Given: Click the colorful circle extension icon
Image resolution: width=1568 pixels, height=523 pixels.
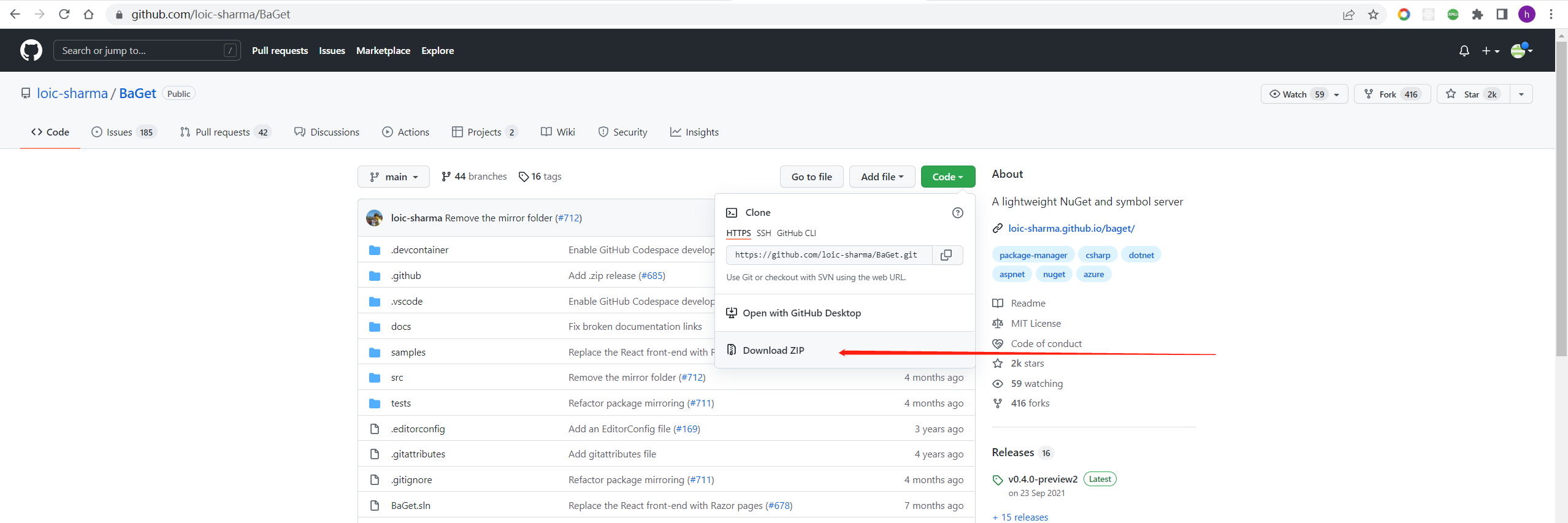Looking at the screenshot, I should coord(1404,14).
